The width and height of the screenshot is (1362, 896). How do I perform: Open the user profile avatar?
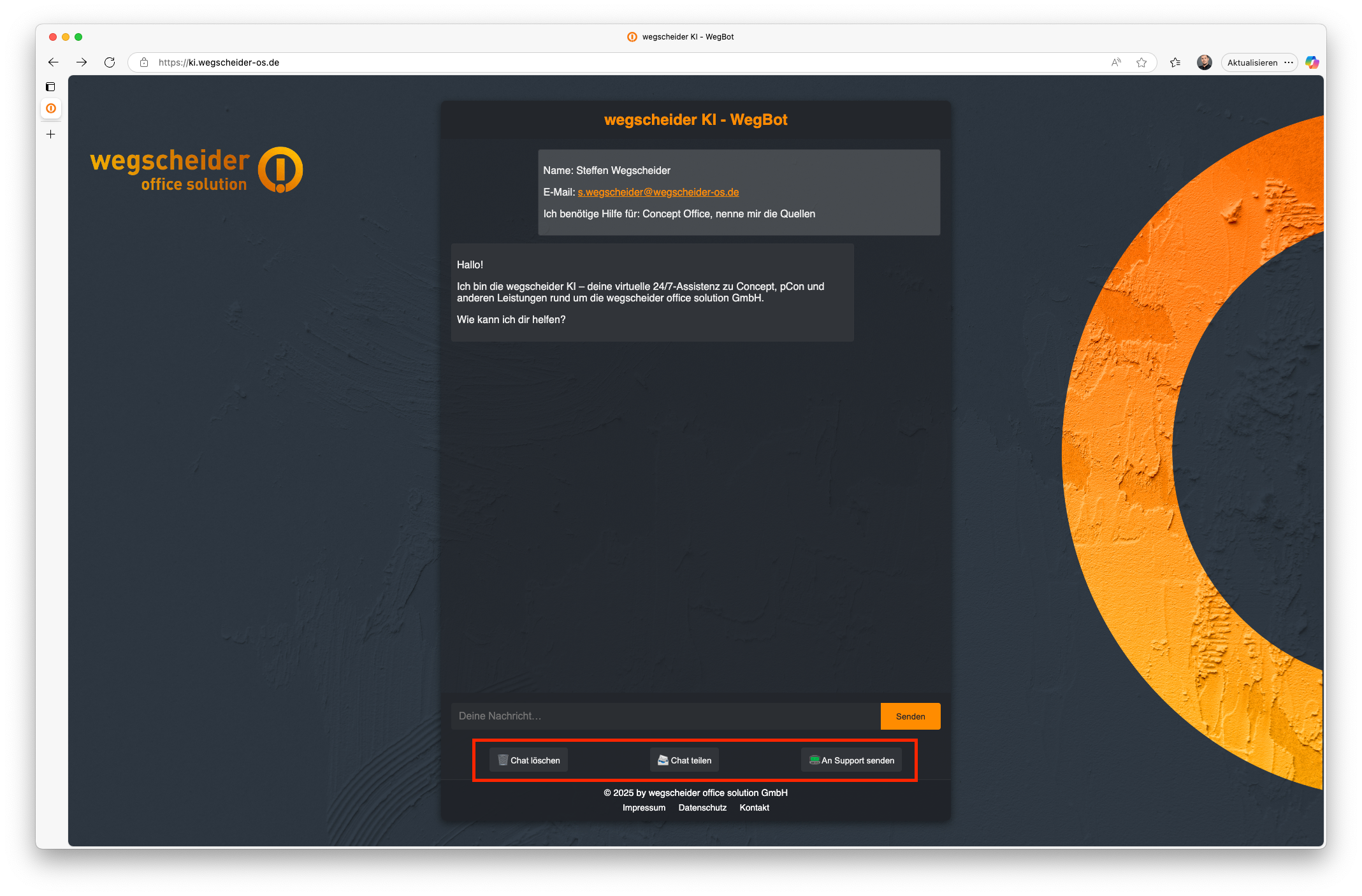1204,62
